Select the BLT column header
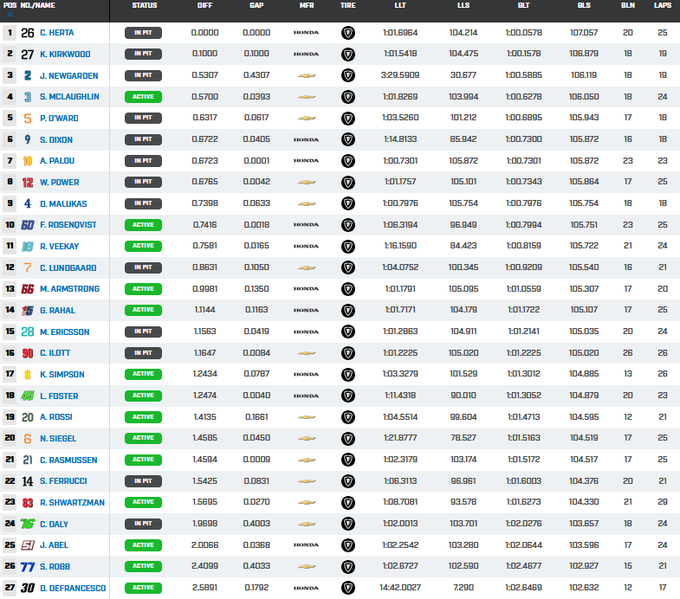This screenshot has width=680, height=599. [x=523, y=5]
